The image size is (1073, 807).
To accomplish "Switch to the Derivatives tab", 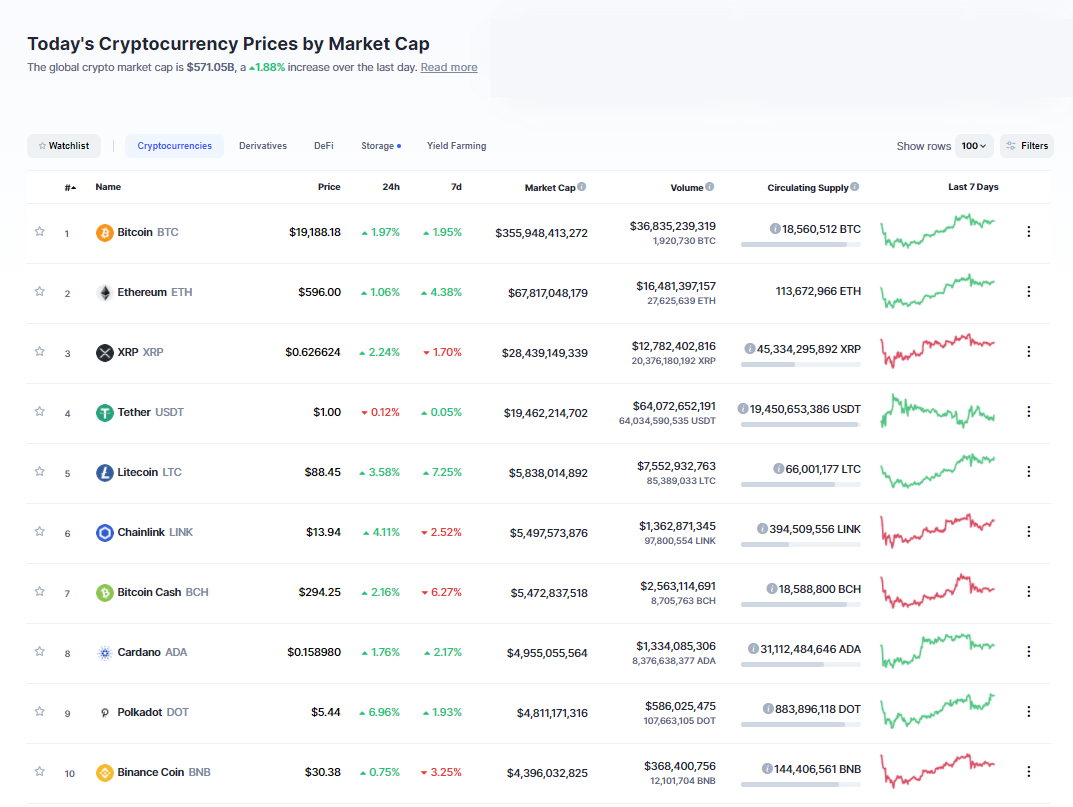I will pyautogui.click(x=263, y=146).
